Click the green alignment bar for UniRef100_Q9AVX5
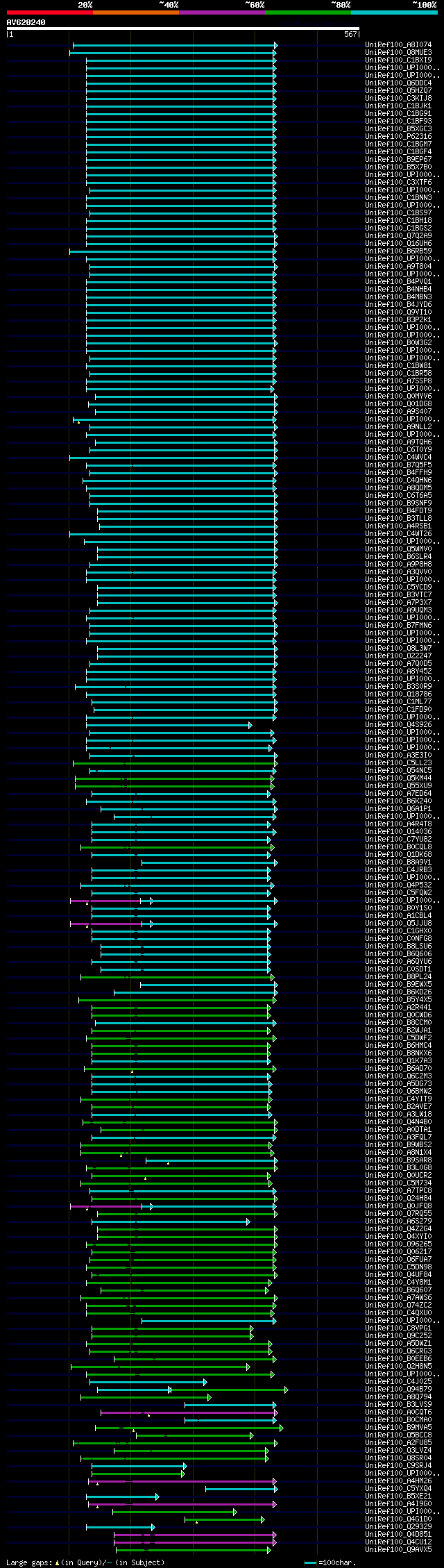444x1568 pixels. pyautogui.click(x=194, y=1550)
